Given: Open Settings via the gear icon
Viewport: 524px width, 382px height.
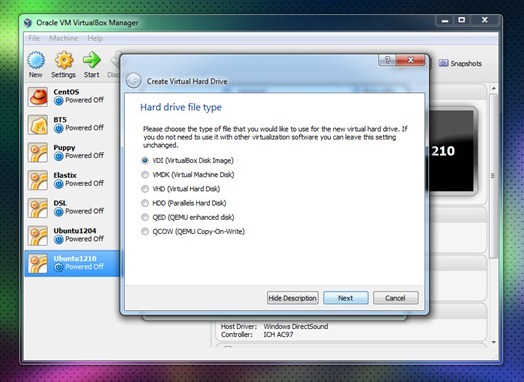Looking at the screenshot, I should [x=64, y=60].
